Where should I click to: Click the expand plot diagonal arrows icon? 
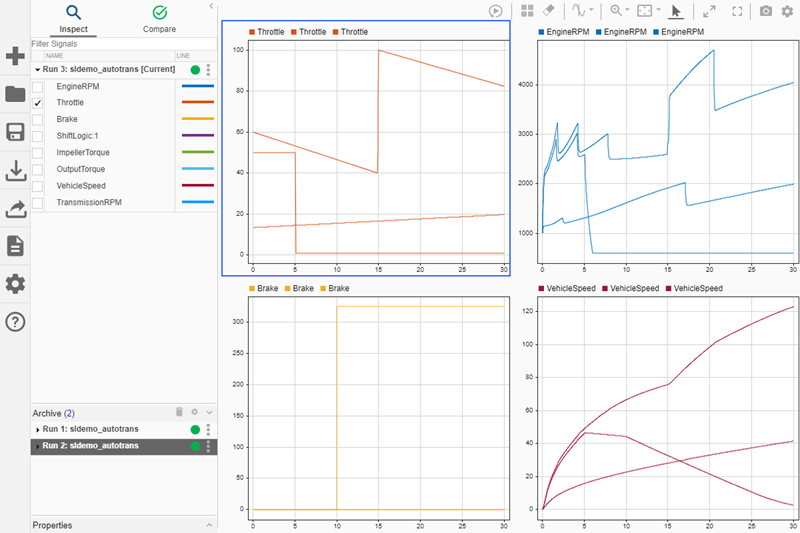point(709,11)
